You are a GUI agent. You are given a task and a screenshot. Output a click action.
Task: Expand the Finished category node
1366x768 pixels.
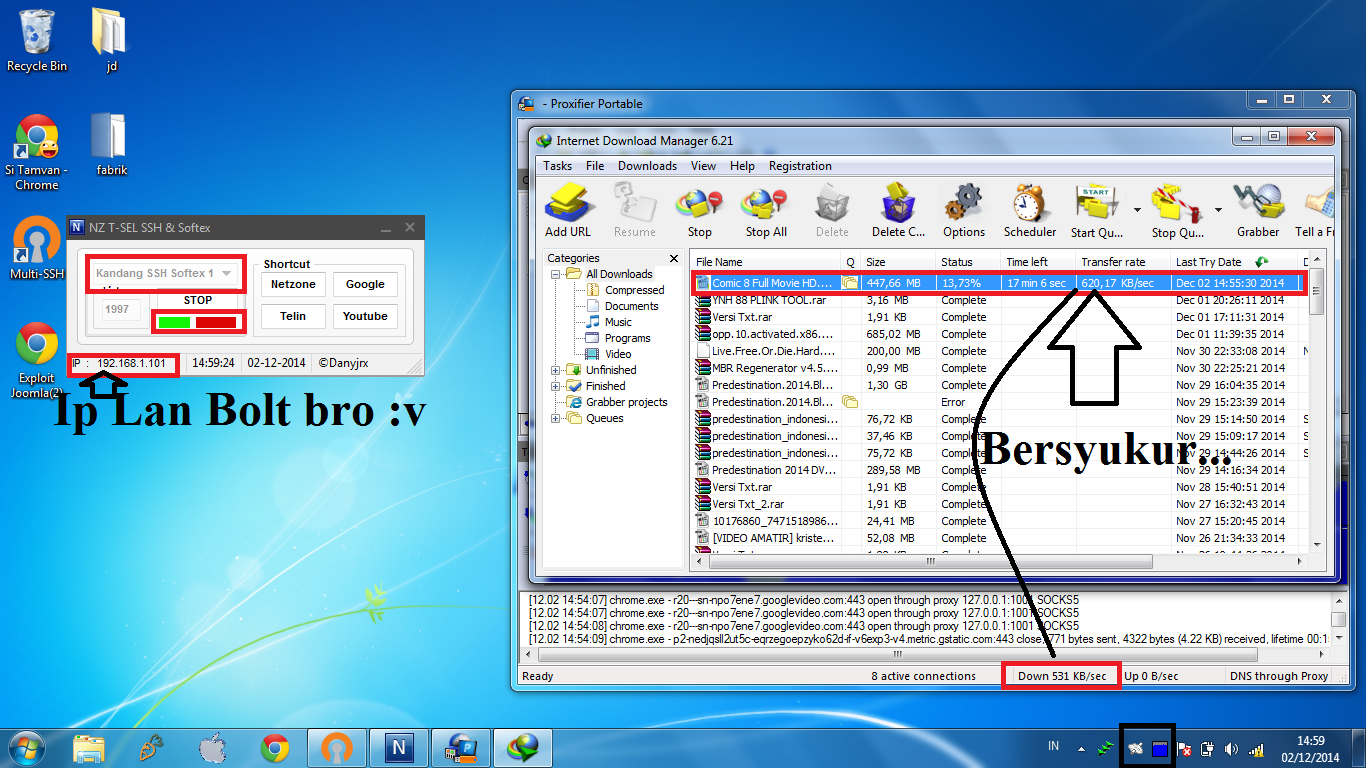556,386
